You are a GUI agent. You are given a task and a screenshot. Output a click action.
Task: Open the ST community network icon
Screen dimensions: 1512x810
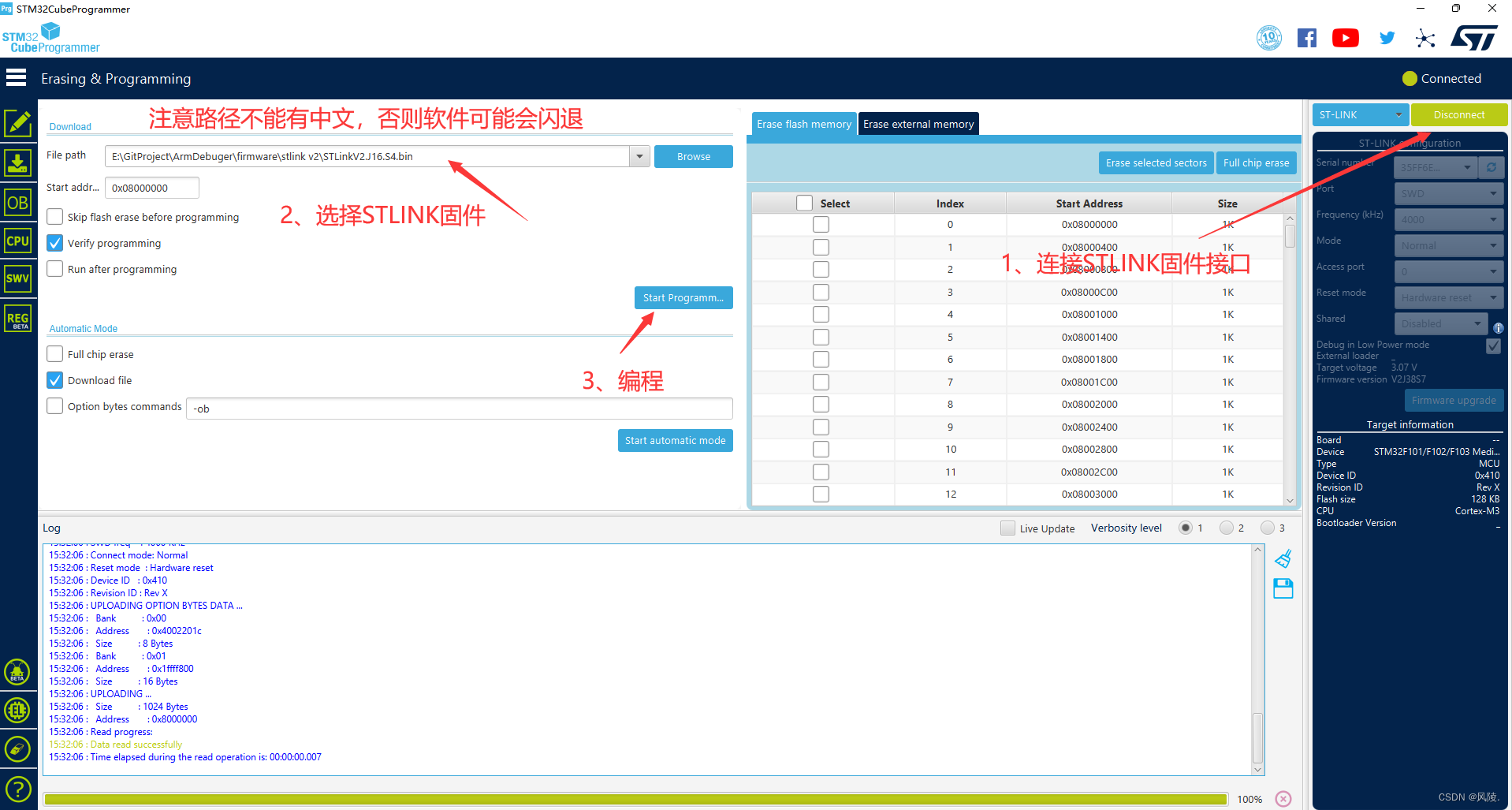pyautogui.click(x=1425, y=38)
